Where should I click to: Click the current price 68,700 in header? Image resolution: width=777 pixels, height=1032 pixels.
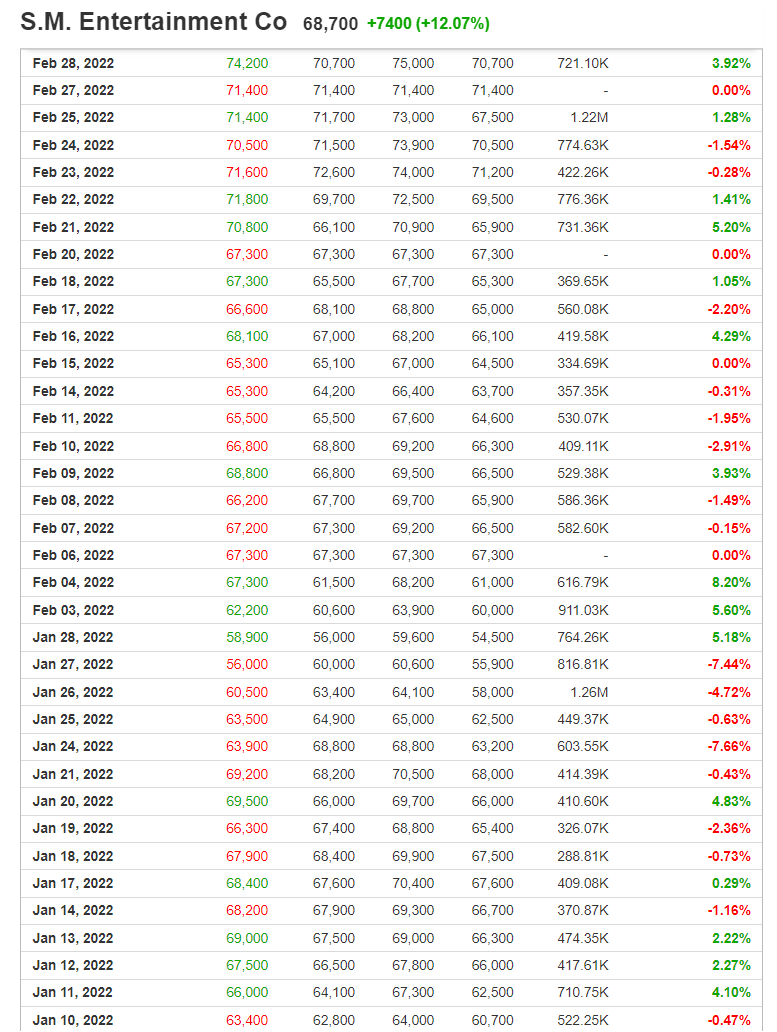coord(330,24)
